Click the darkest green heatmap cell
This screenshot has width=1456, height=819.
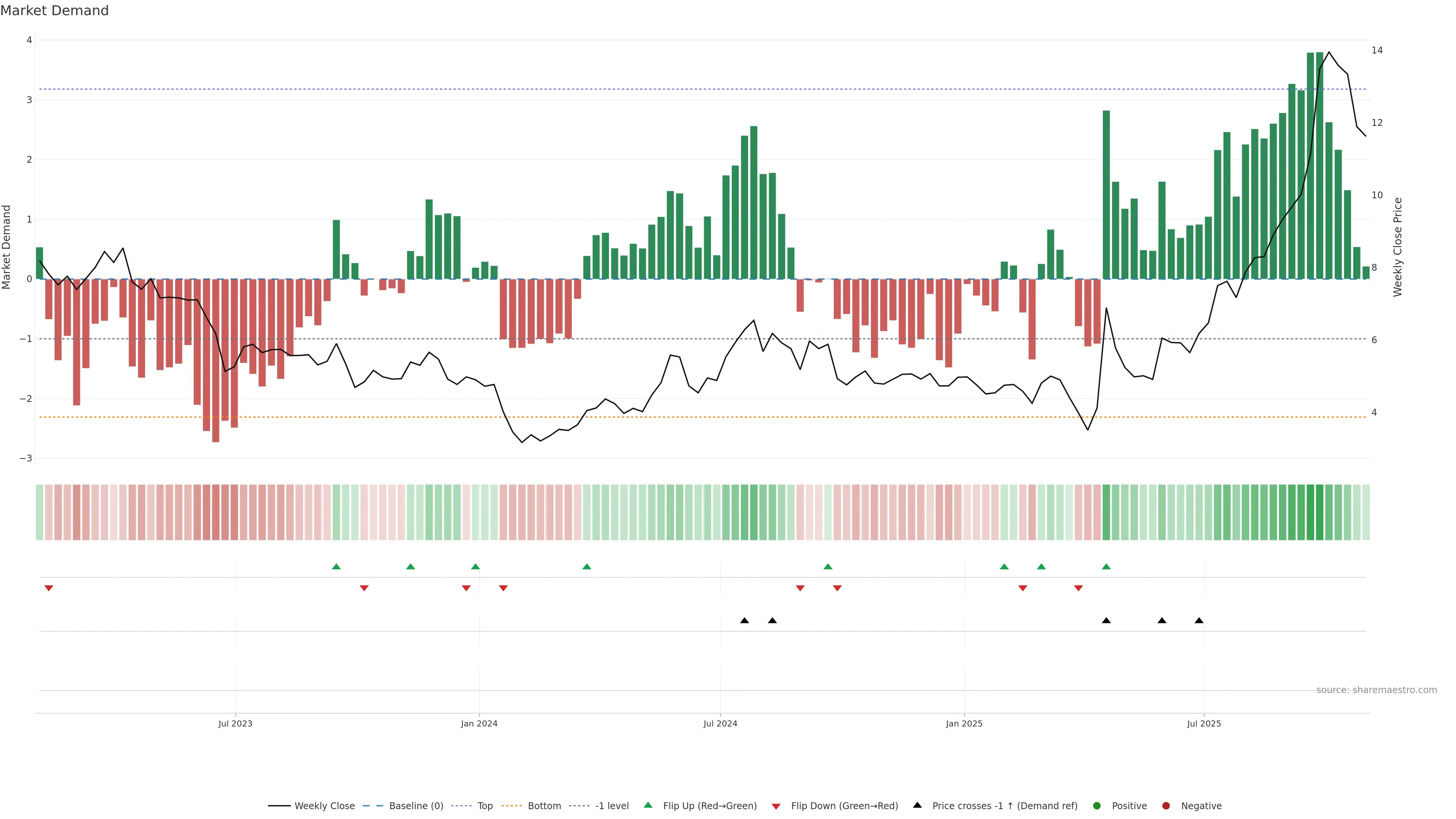coord(1319,512)
